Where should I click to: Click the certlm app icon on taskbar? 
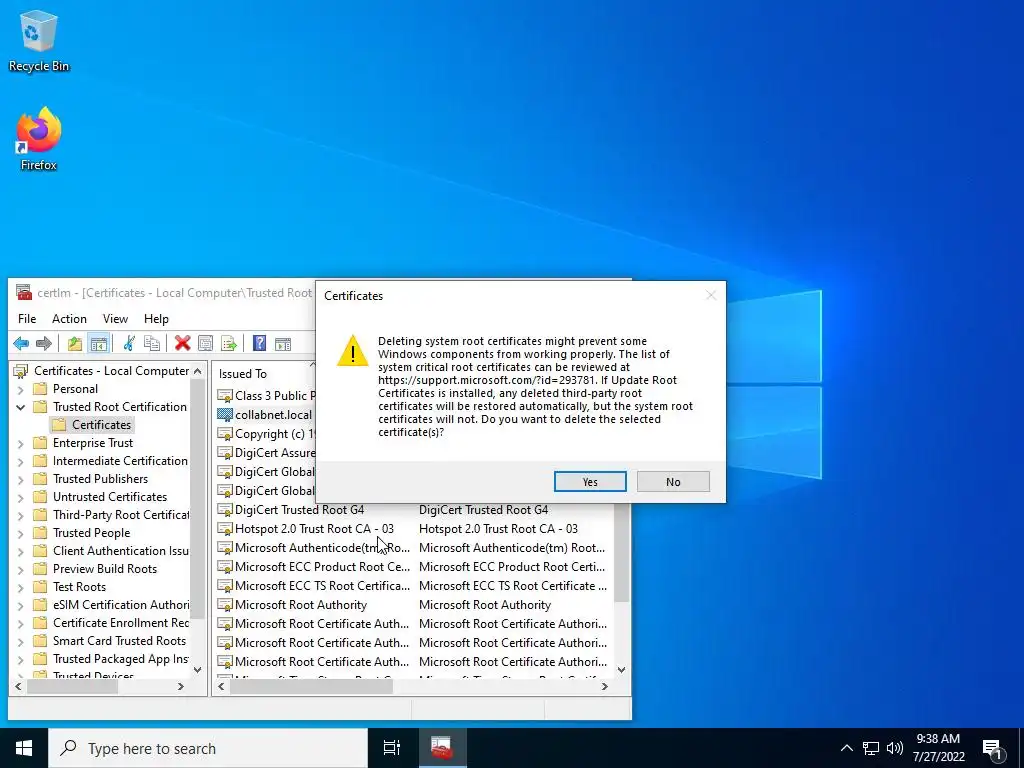coord(441,748)
